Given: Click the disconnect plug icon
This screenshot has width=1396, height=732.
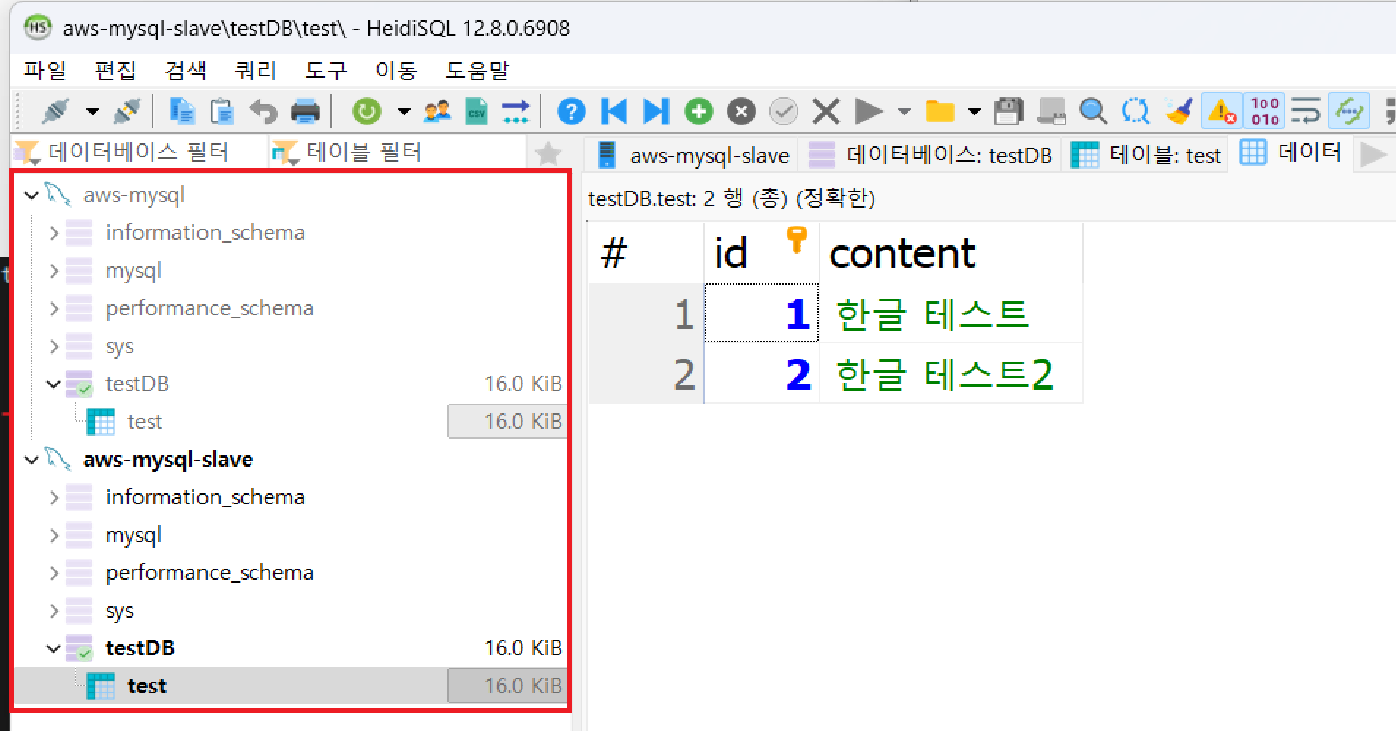Looking at the screenshot, I should 127,110.
